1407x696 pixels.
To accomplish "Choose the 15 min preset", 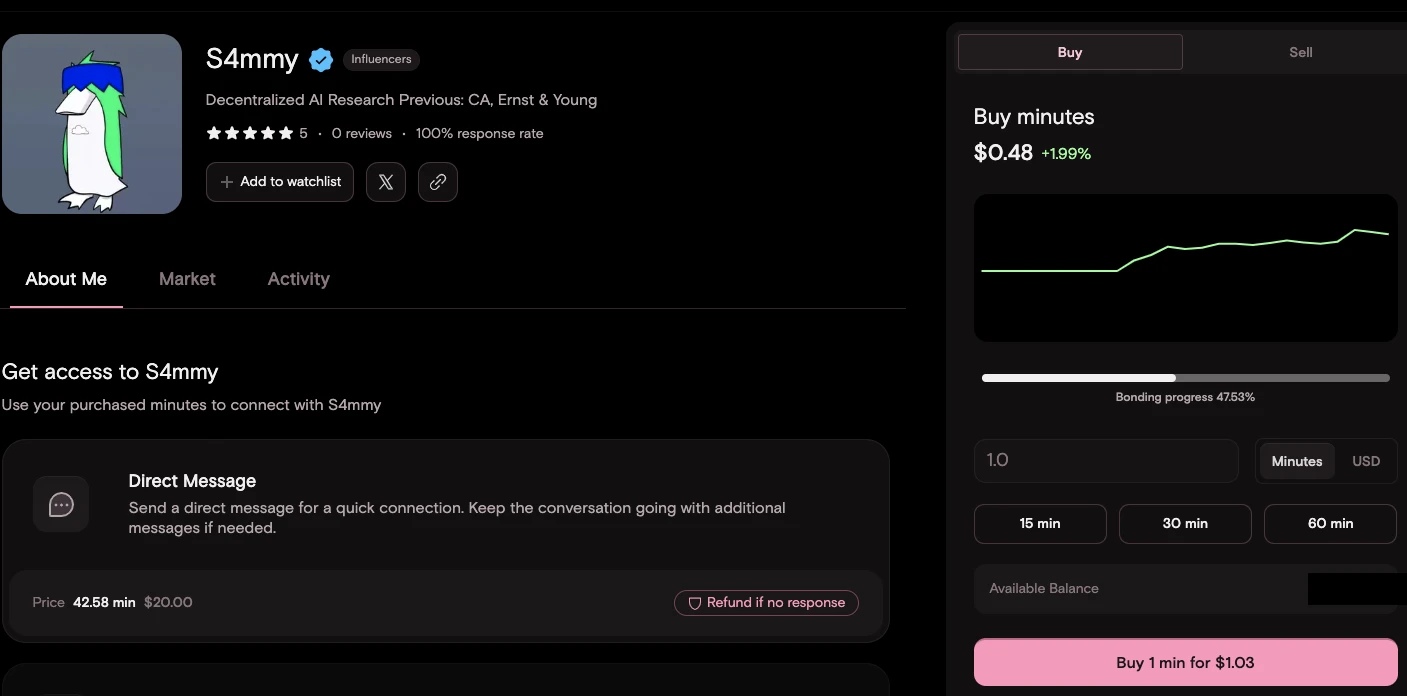I will click(1040, 523).
